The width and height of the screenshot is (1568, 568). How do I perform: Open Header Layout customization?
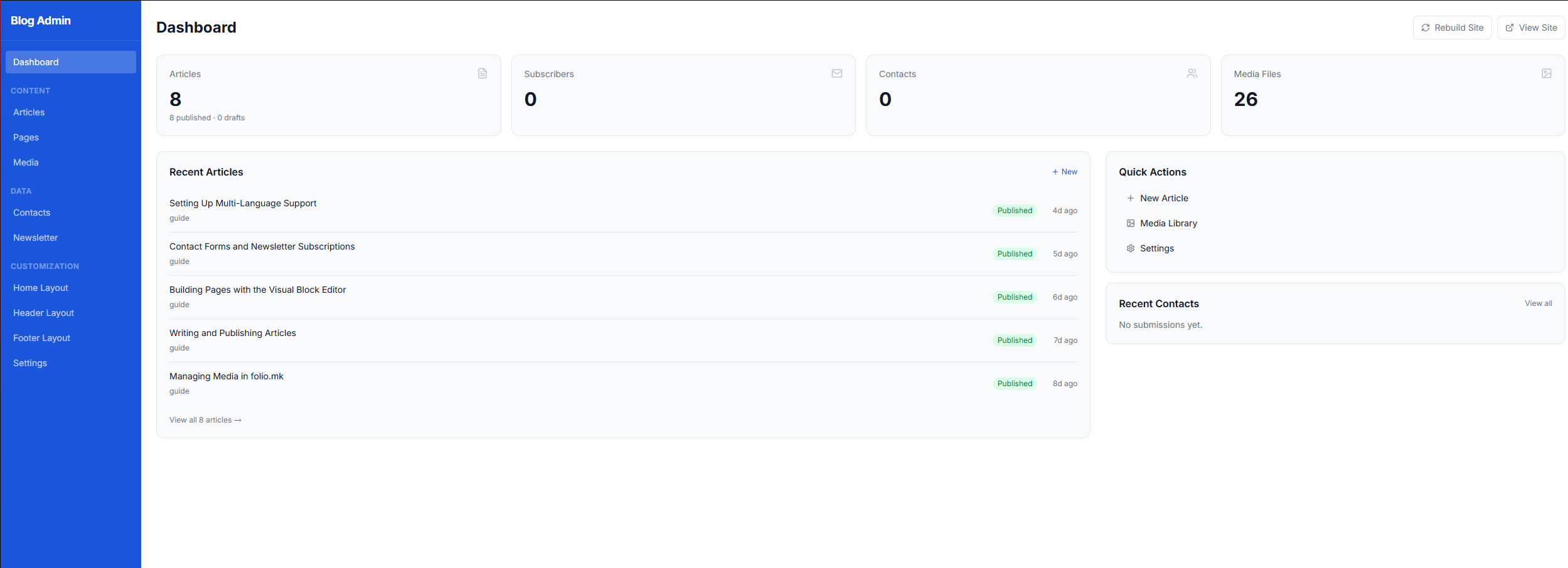click(x=71, y=313)
